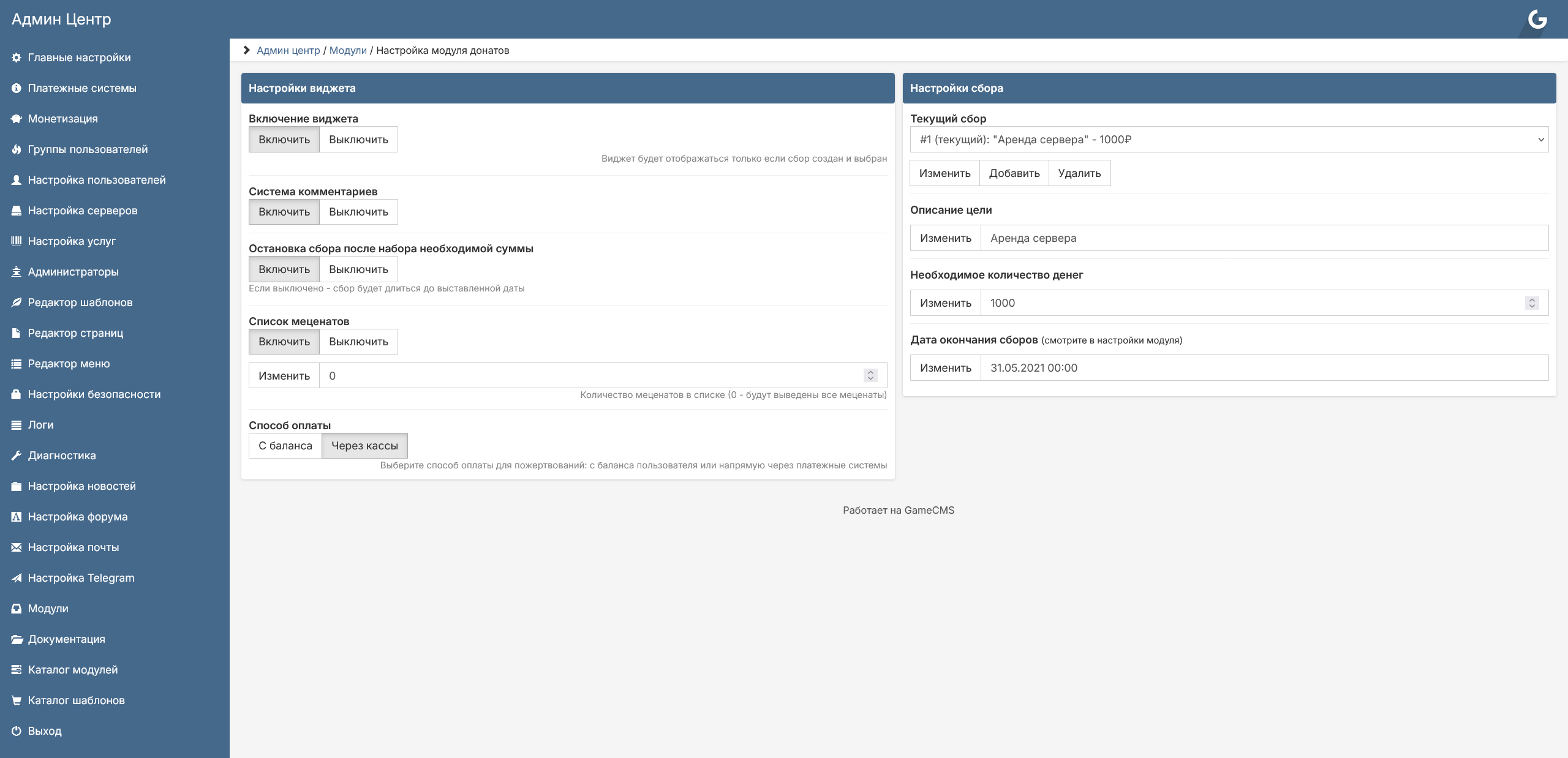Follow the Модули breadcrumb link
Screen dimensions: 1568x758
point(348,50)
